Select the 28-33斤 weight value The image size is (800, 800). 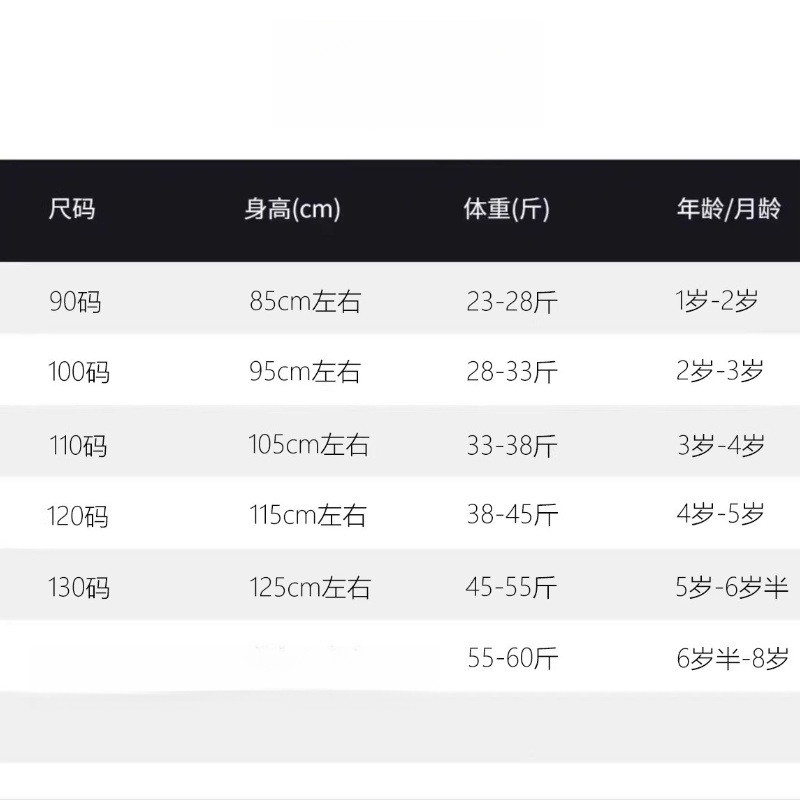point(512,372)
